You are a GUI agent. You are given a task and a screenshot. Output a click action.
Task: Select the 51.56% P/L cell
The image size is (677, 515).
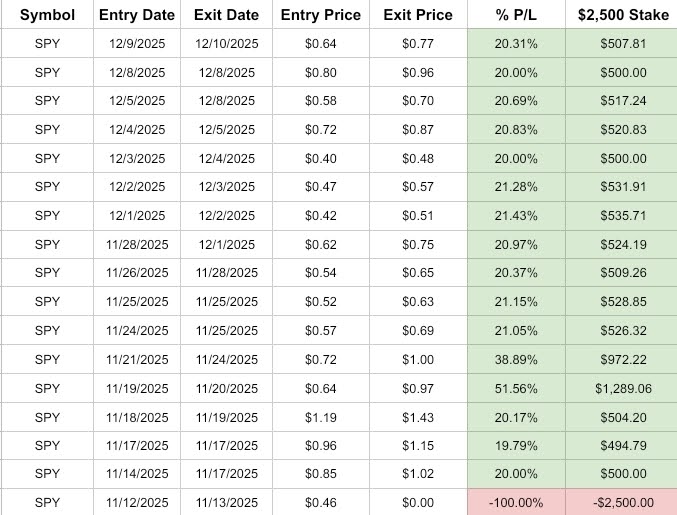[516, 387]
